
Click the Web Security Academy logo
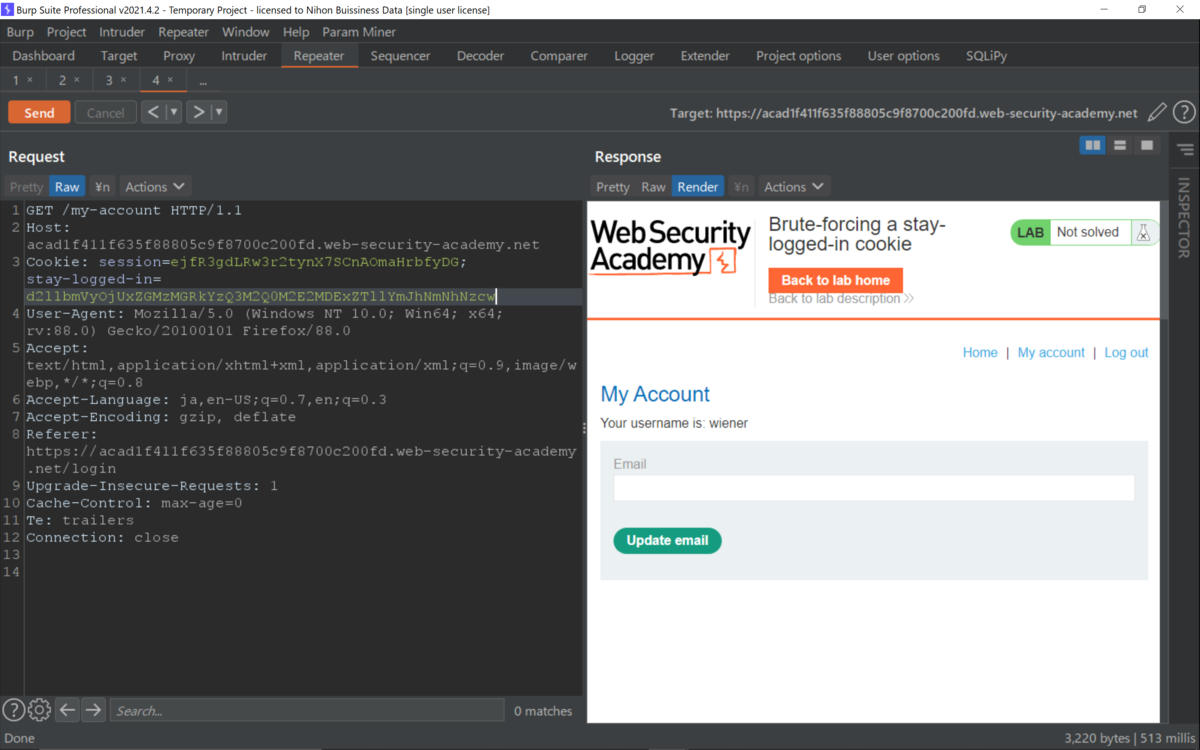point(671,248)
